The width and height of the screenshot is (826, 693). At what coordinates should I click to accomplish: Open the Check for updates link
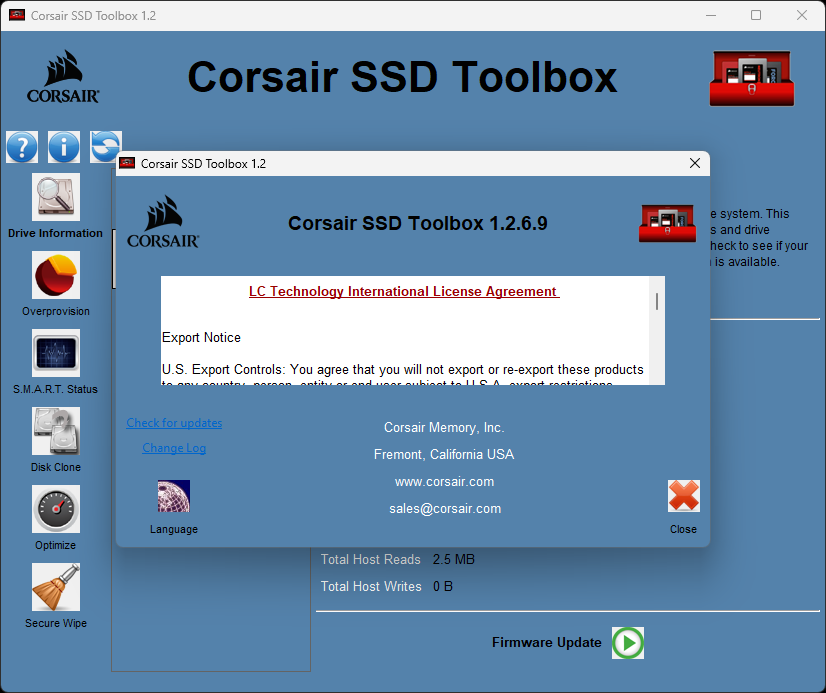[173, 422]
